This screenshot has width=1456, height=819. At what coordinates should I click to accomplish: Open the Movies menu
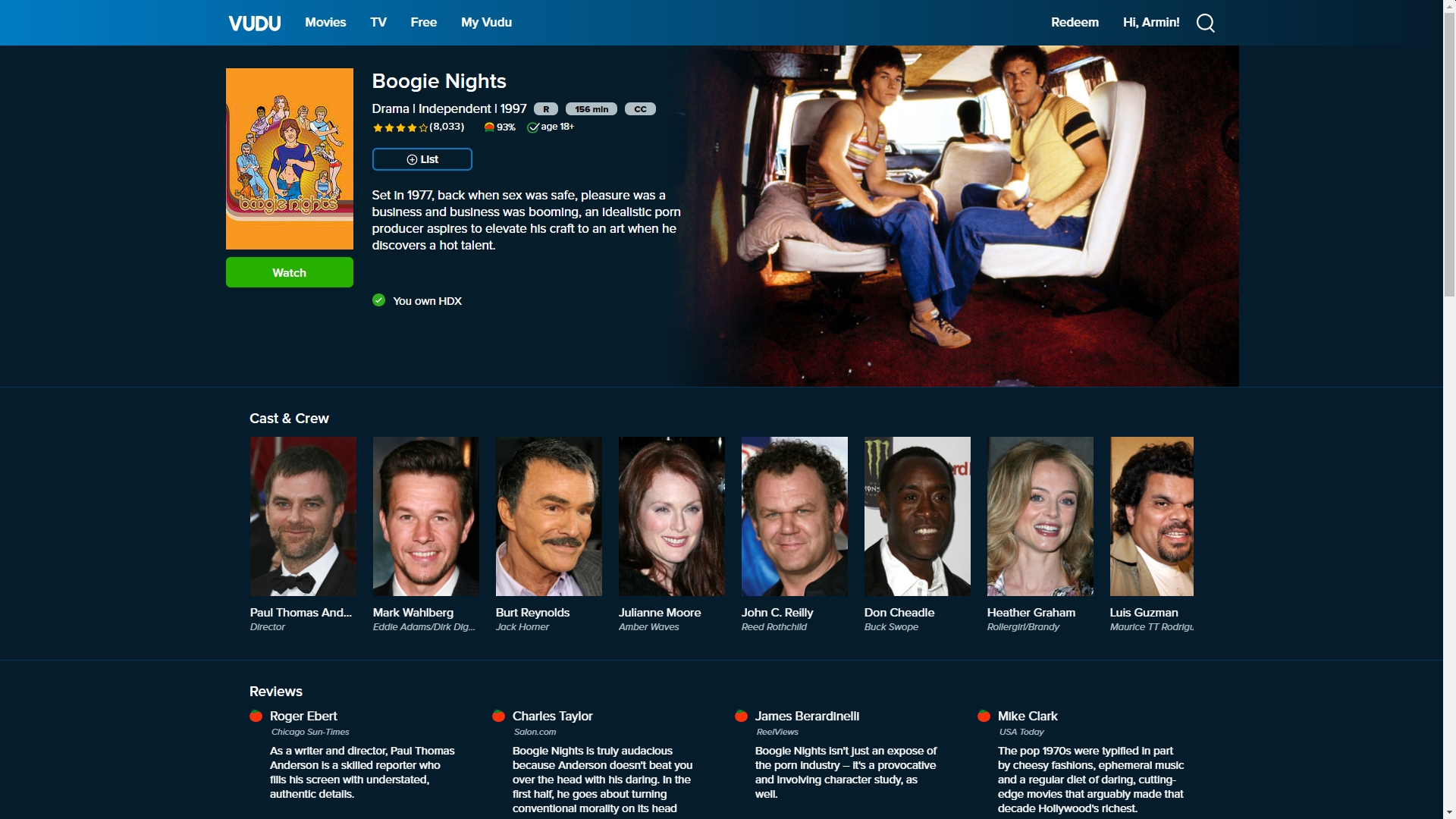pyautogui.click(x=325, y=23)
